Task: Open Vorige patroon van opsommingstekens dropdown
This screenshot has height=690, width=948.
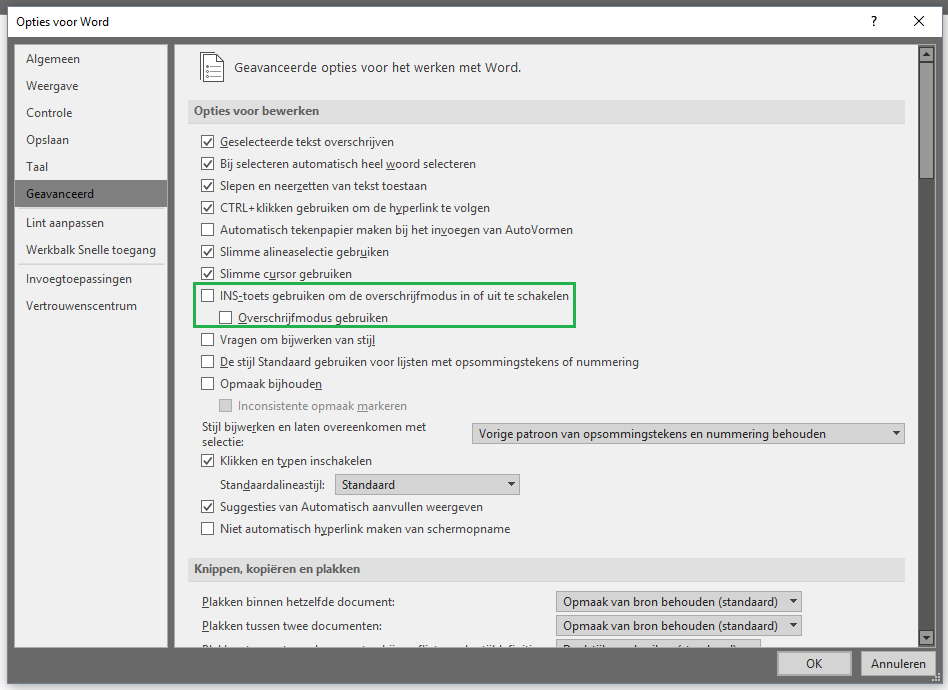Action: [x=688, y=434]
